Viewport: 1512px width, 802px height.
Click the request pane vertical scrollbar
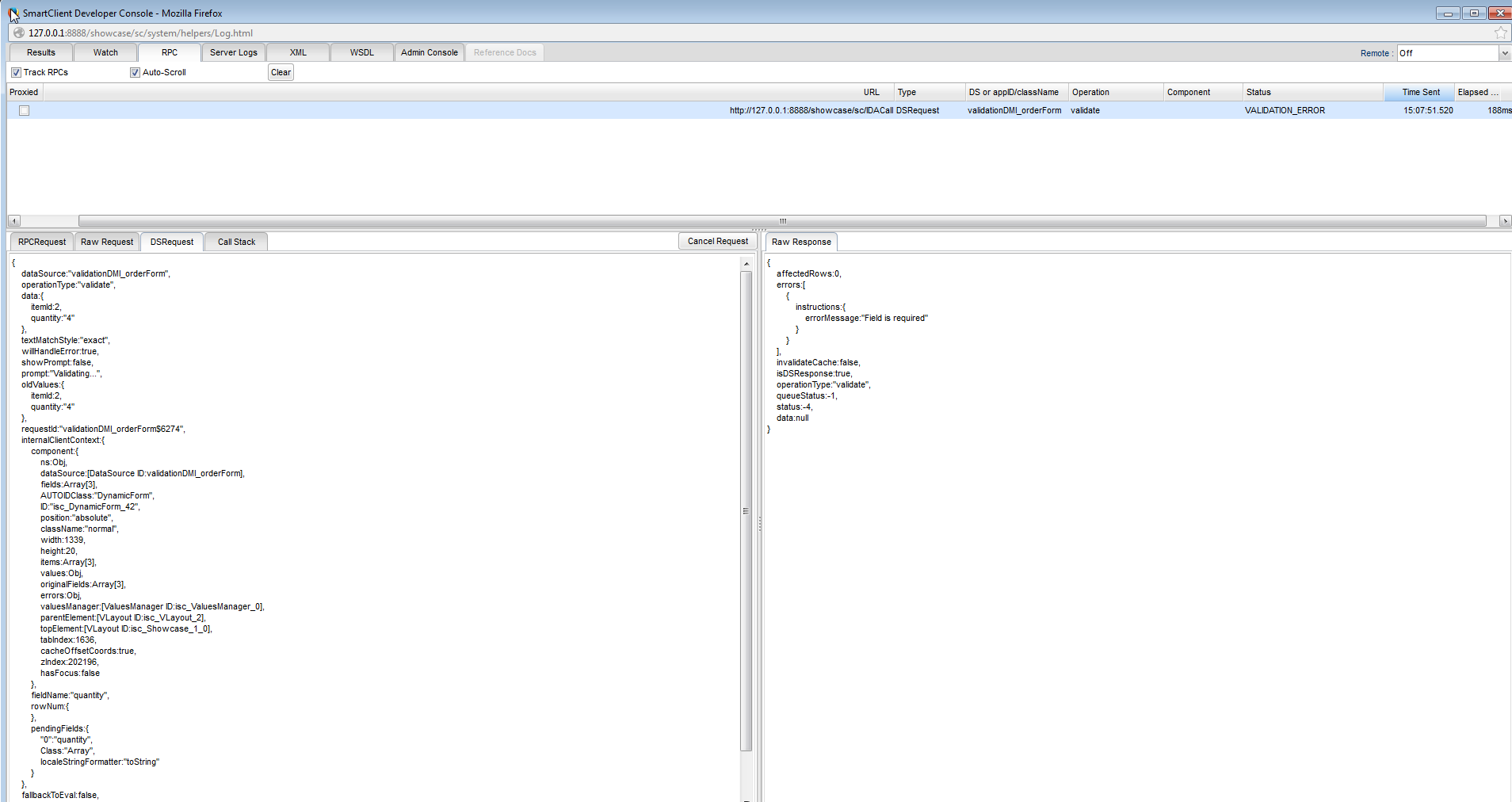[746, 511]
